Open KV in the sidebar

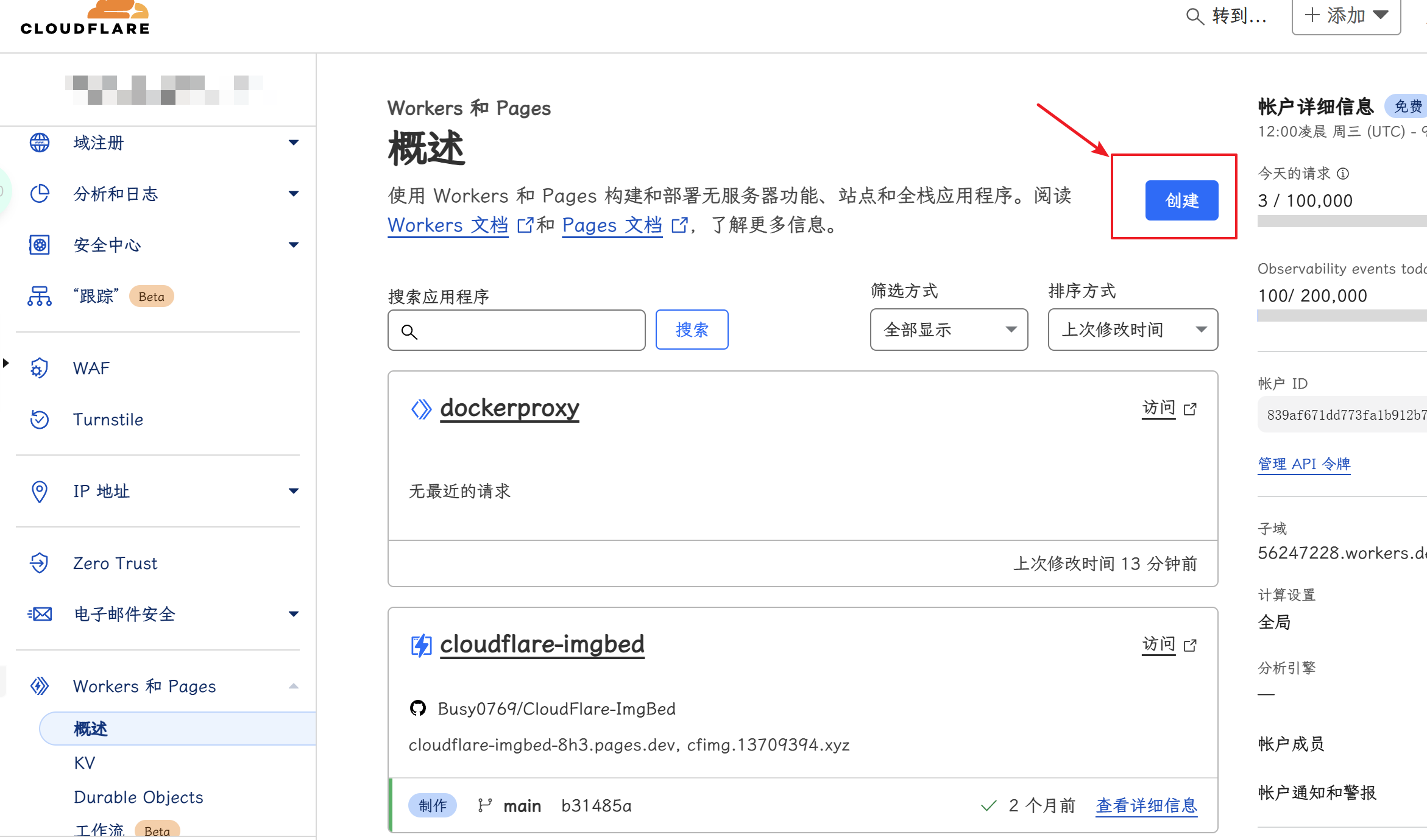click(84, 763)
